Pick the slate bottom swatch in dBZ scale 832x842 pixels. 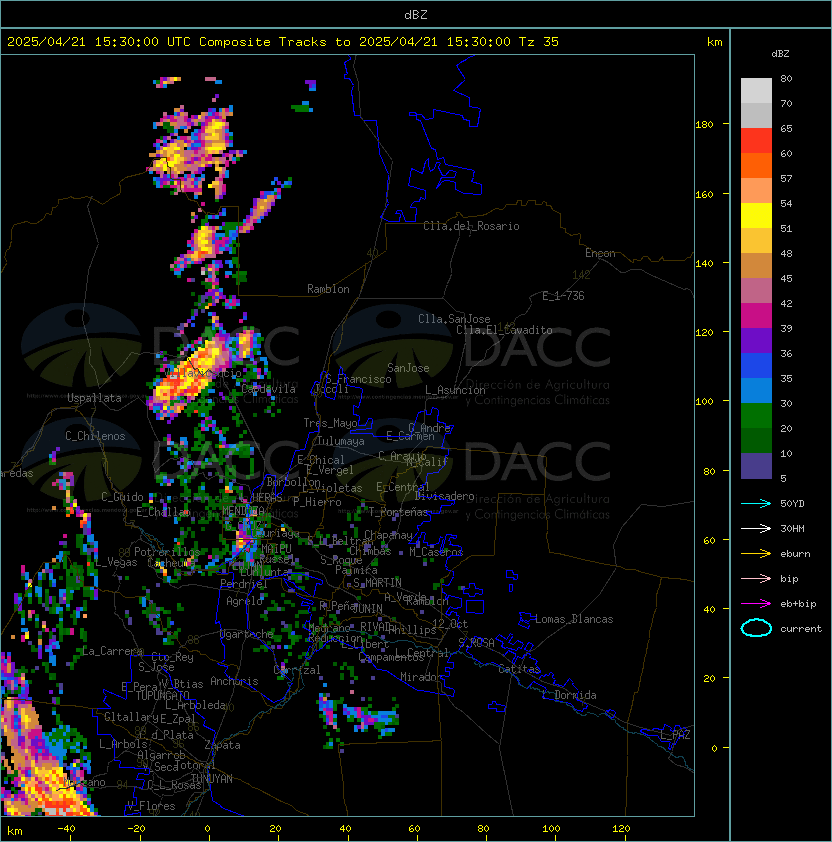[756, 466]
